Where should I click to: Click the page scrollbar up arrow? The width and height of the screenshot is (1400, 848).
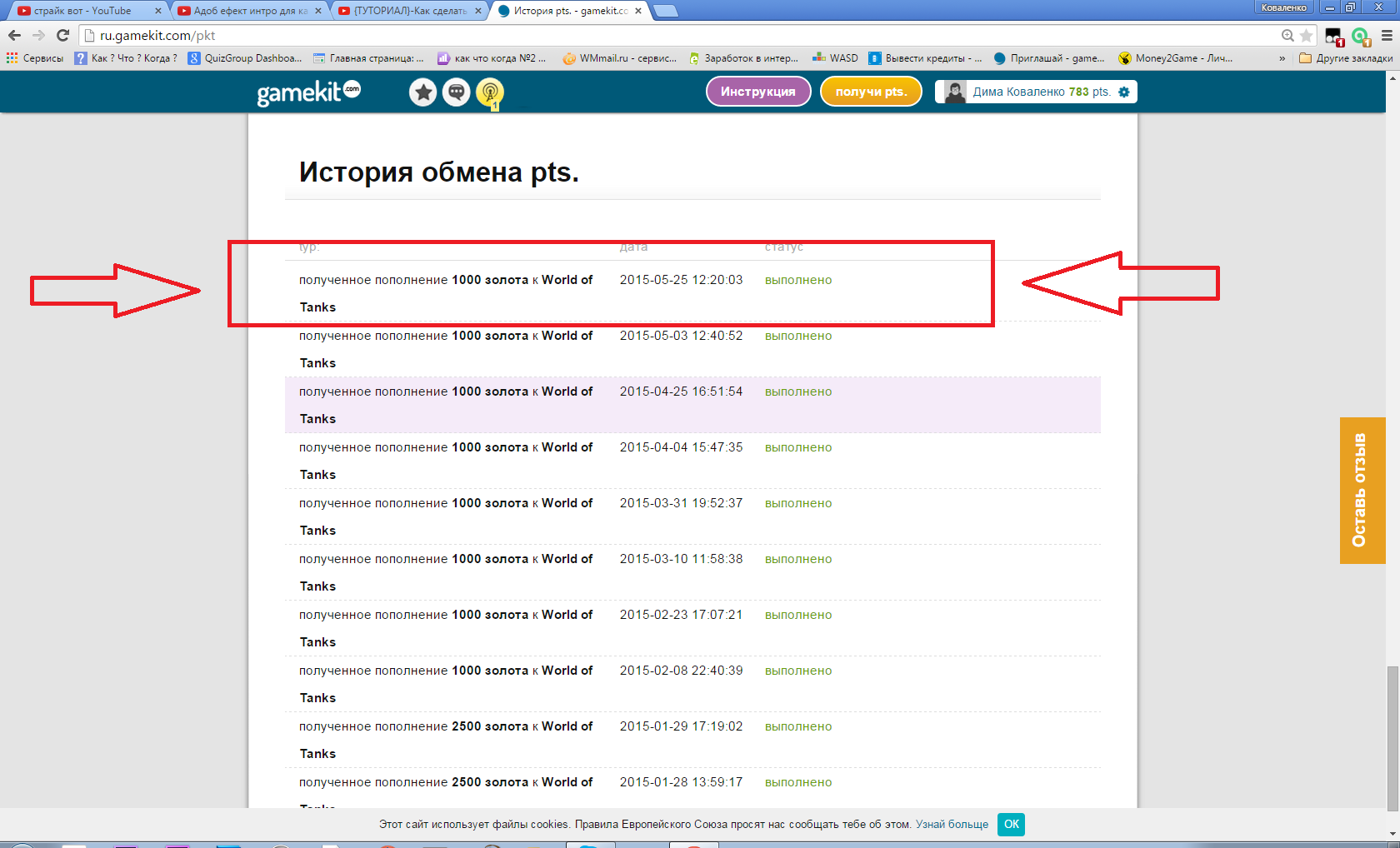(x=1392, y=77)
